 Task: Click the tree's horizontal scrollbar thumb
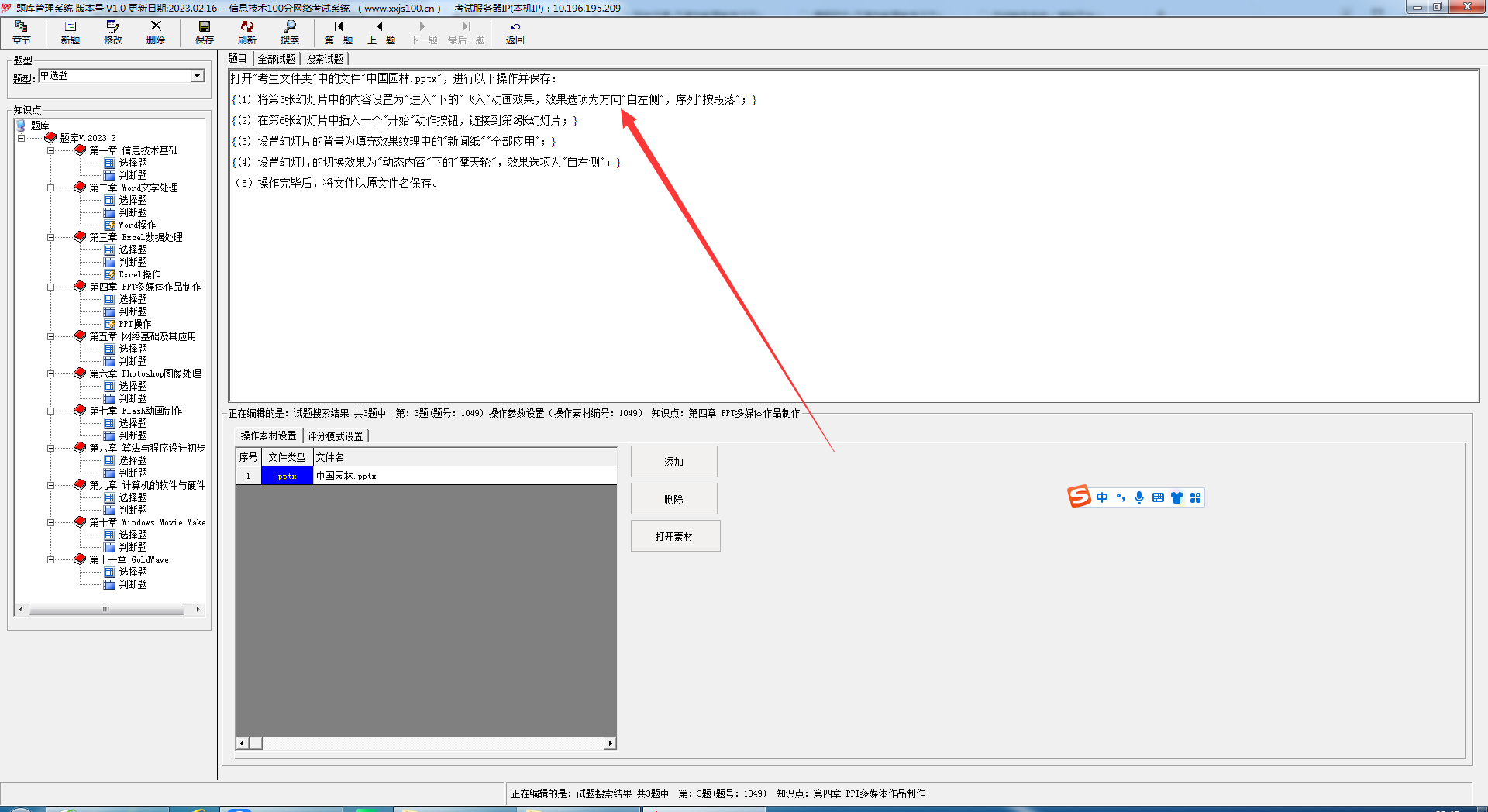pos(106,609)
